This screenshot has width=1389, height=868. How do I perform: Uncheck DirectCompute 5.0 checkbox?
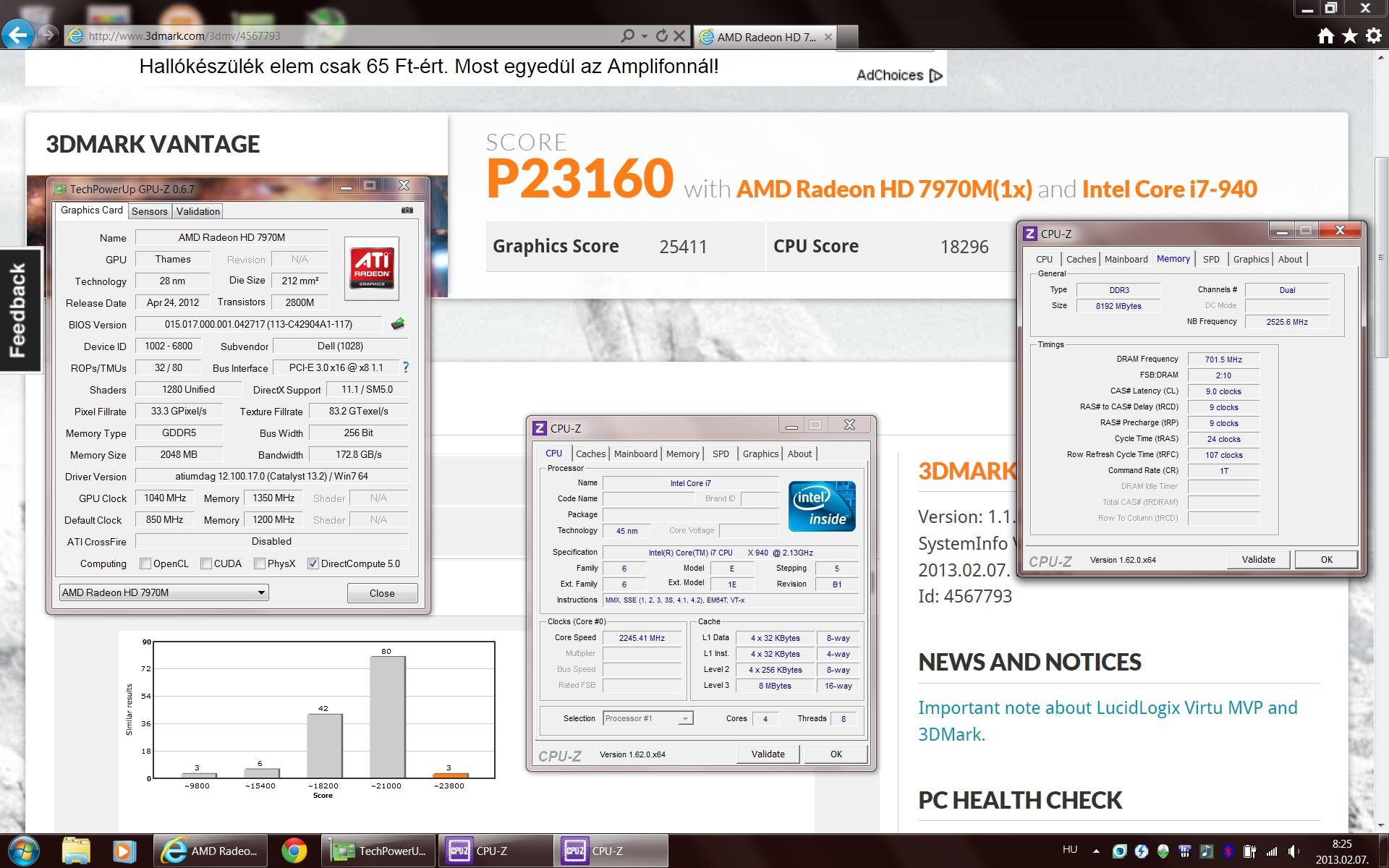[x=313, y=563]
